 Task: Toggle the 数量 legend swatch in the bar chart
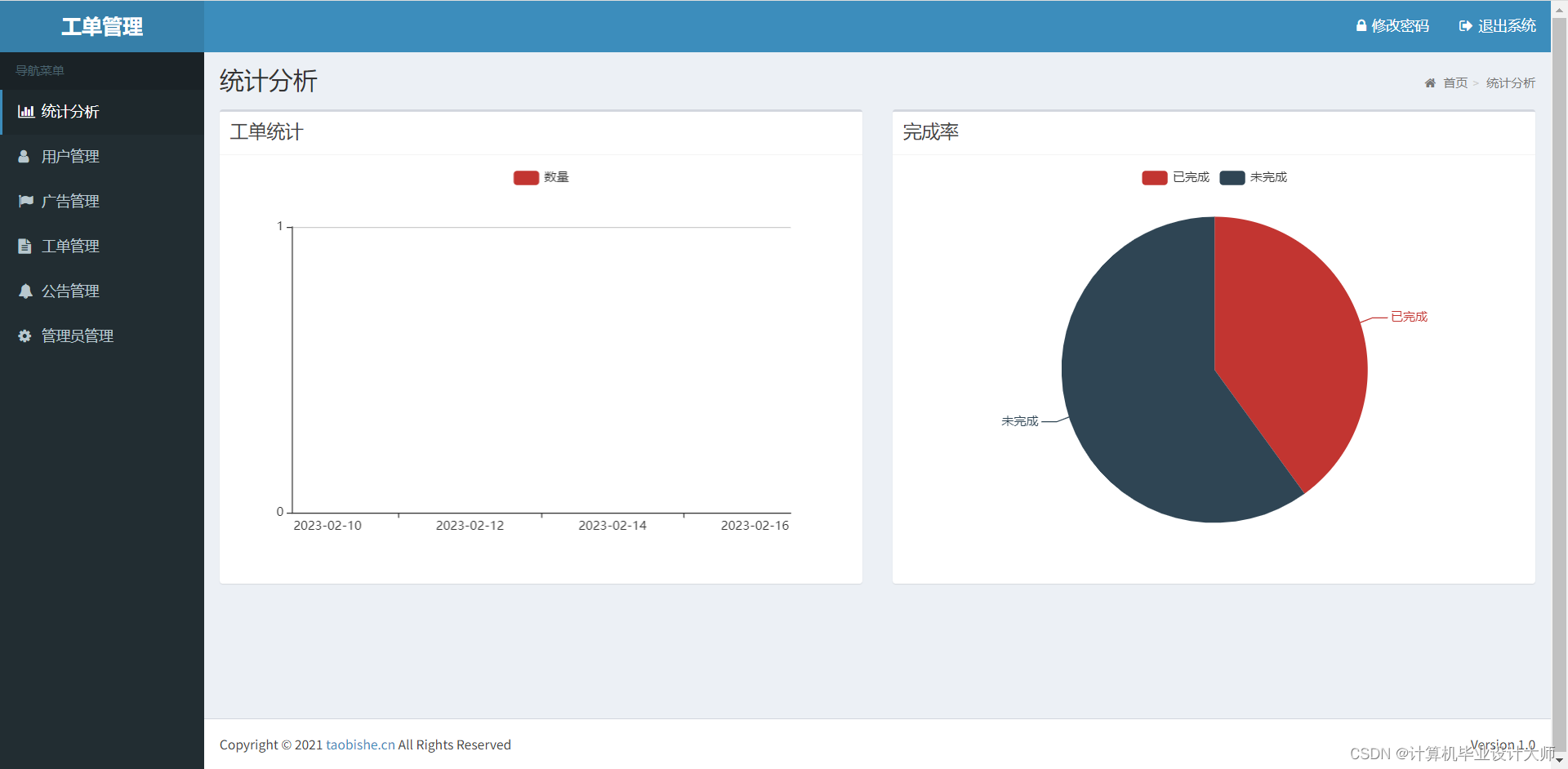tap(526, 177)
